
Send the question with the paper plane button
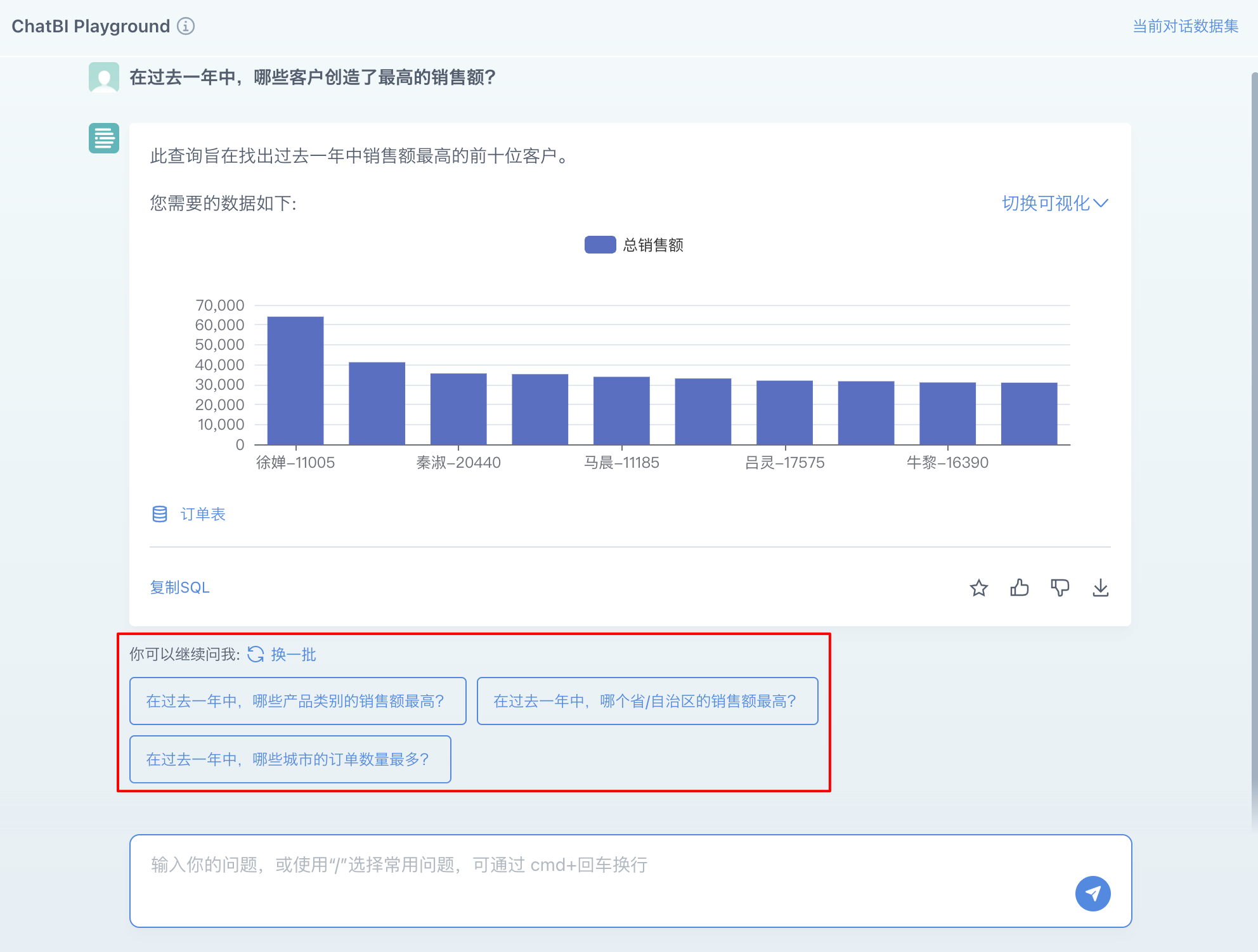coord(1093,894)
